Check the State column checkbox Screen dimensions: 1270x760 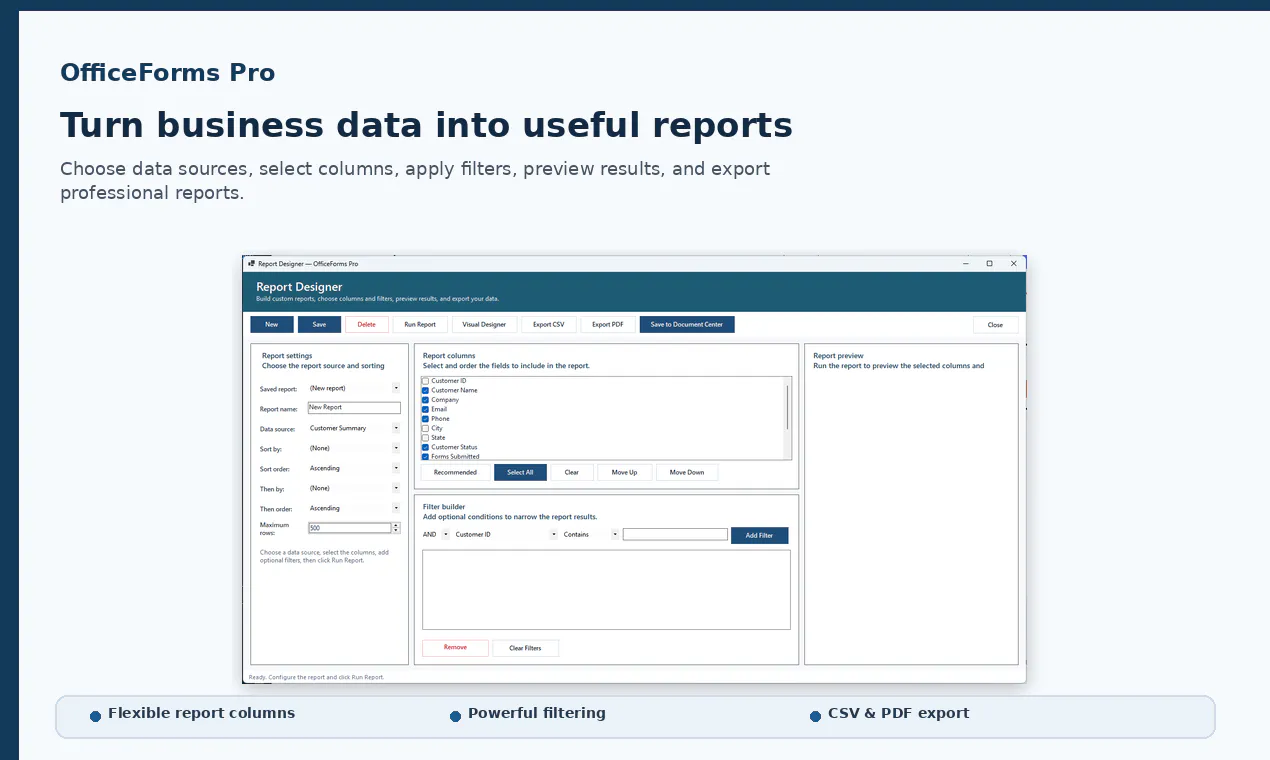[425, 438]
